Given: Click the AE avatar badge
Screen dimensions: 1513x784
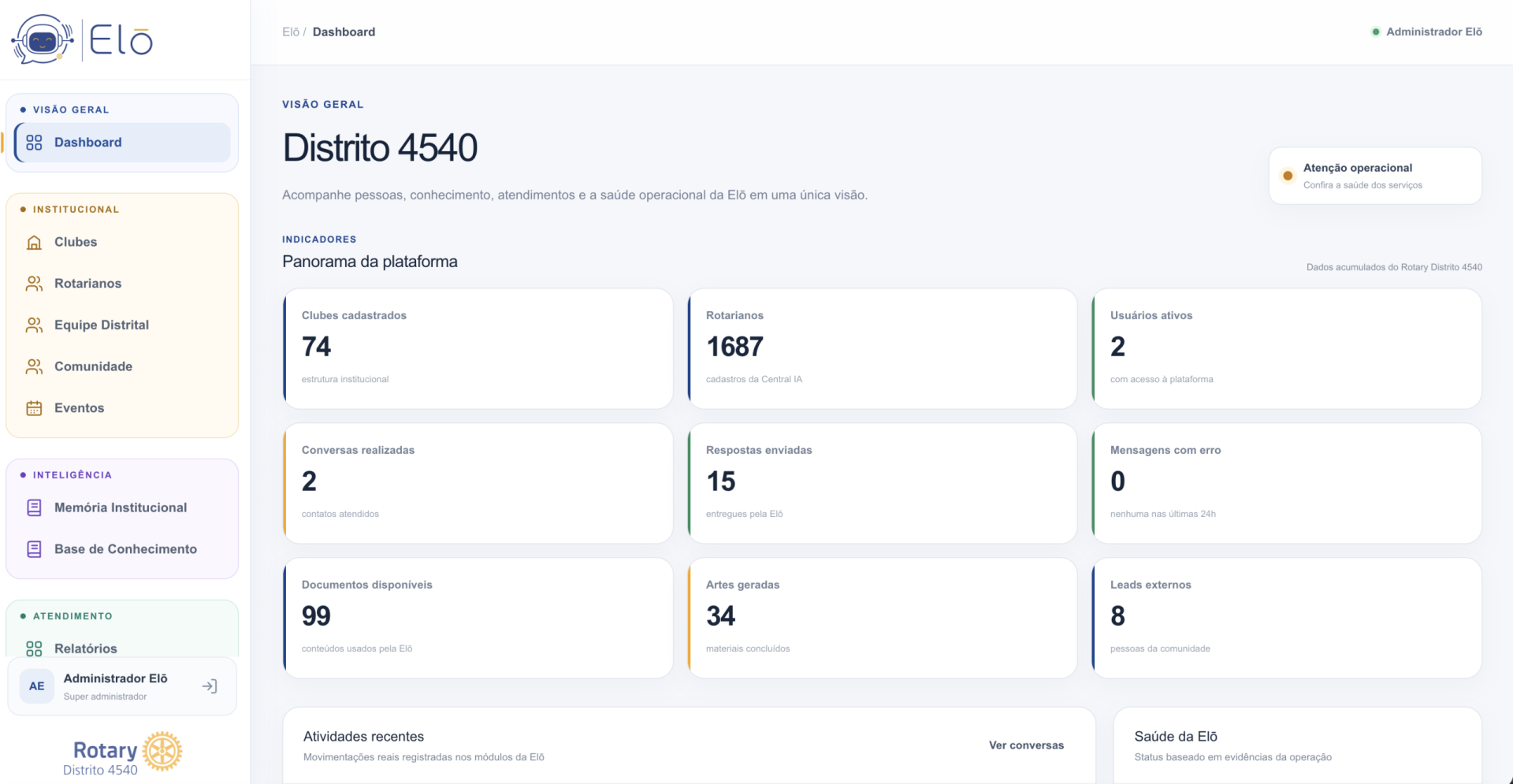Looking at the screenshot, I should [x=37, y=686].
